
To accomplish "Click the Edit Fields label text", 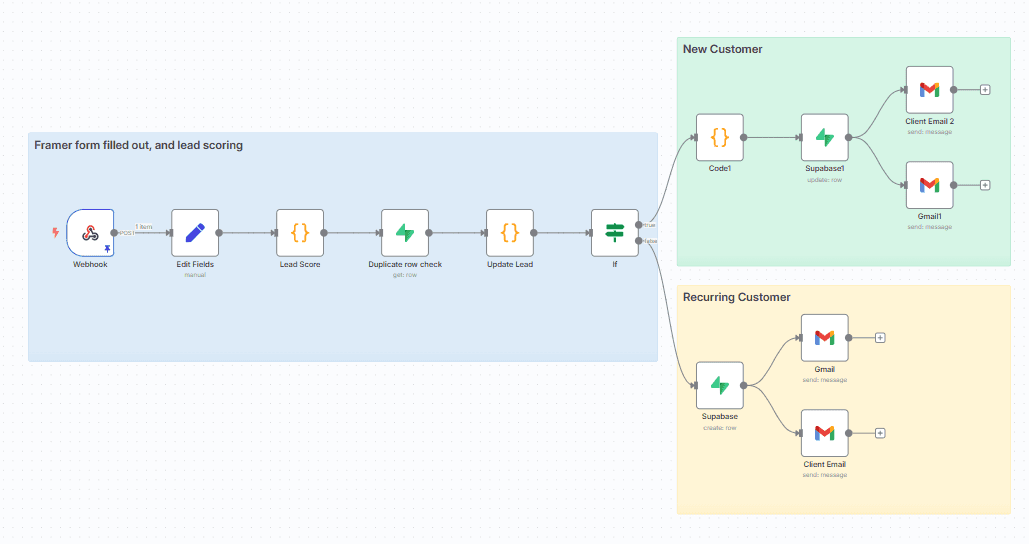I will pyautogui.click(x=195, y=264).
